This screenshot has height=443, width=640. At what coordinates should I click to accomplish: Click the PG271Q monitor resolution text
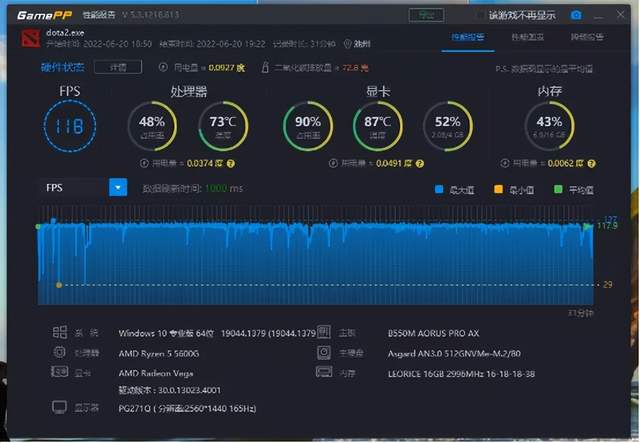[187, 408]
